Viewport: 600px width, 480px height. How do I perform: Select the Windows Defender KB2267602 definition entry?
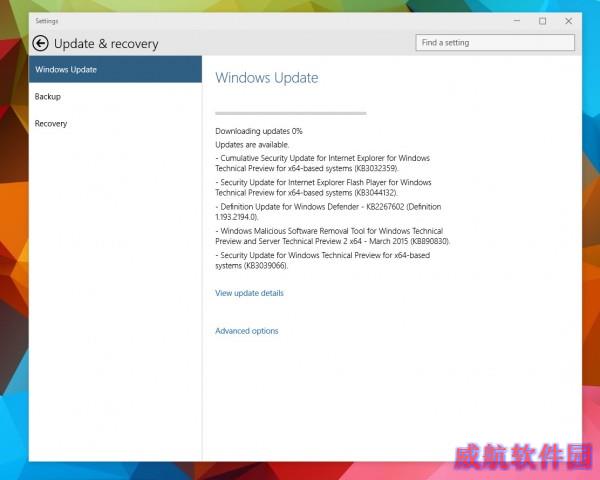[328, 212]
